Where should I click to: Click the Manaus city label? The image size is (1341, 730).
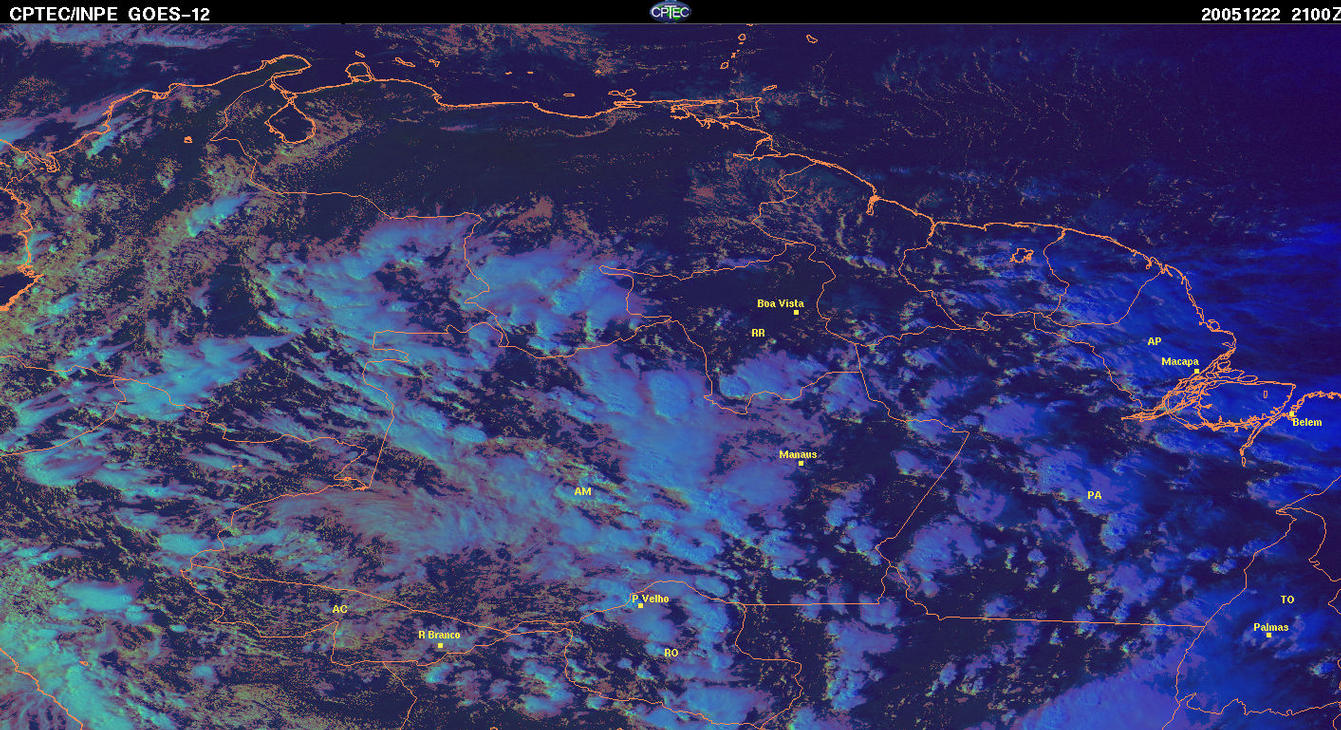[798, 454]
